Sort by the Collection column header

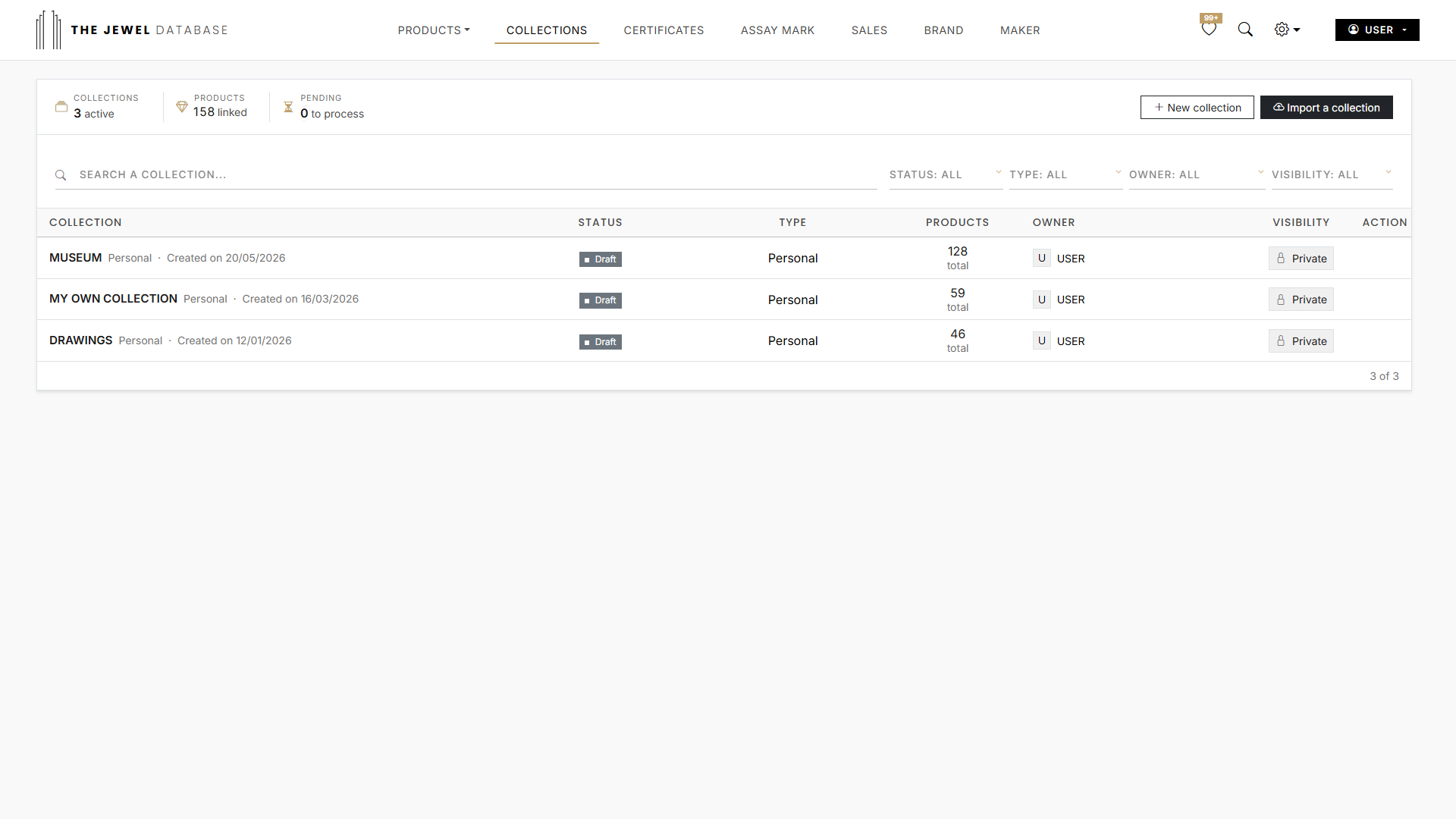click(x=85, y=222)
